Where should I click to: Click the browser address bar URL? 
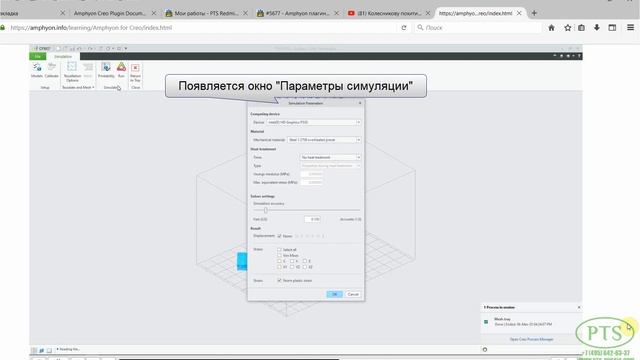pyautogui.click(x=91, y=28)
